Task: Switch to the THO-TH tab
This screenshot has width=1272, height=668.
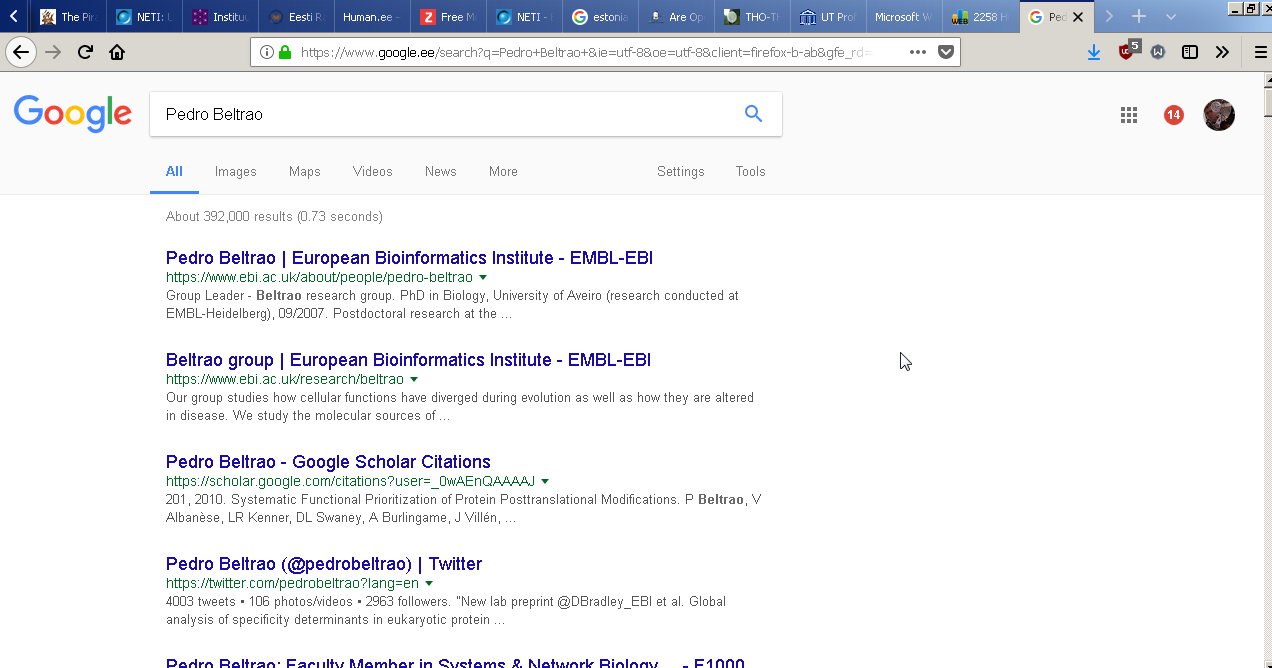Action: [752, 17]
